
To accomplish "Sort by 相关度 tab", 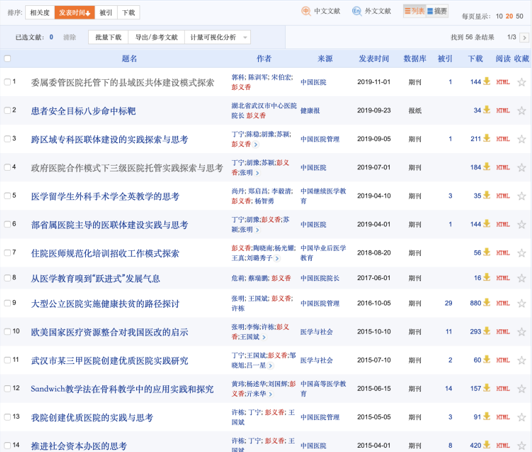I will point(40,13).
